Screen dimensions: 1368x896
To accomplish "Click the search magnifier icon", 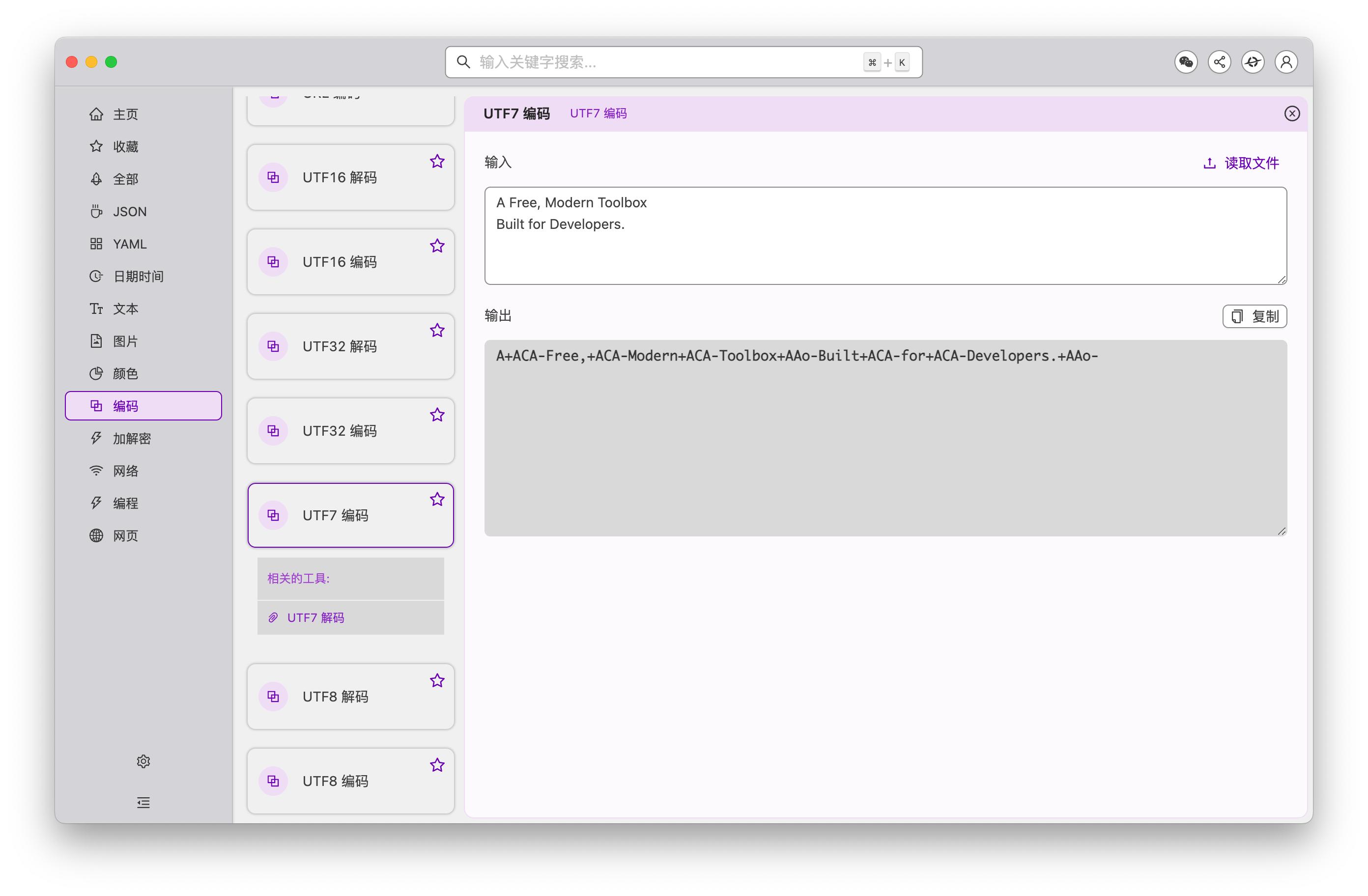I will (463, 62).
